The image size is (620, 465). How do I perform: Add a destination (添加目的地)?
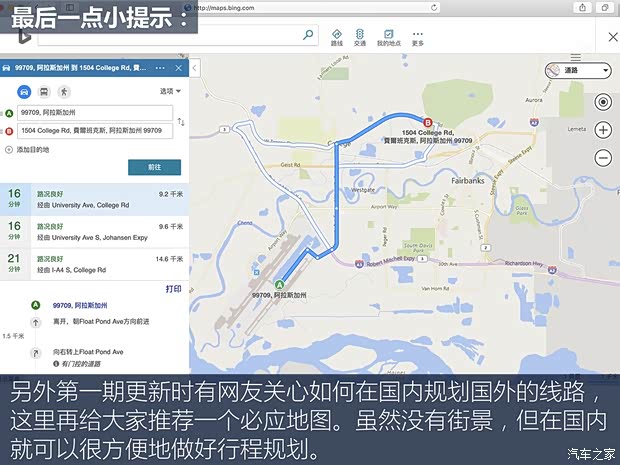[27, 149]
